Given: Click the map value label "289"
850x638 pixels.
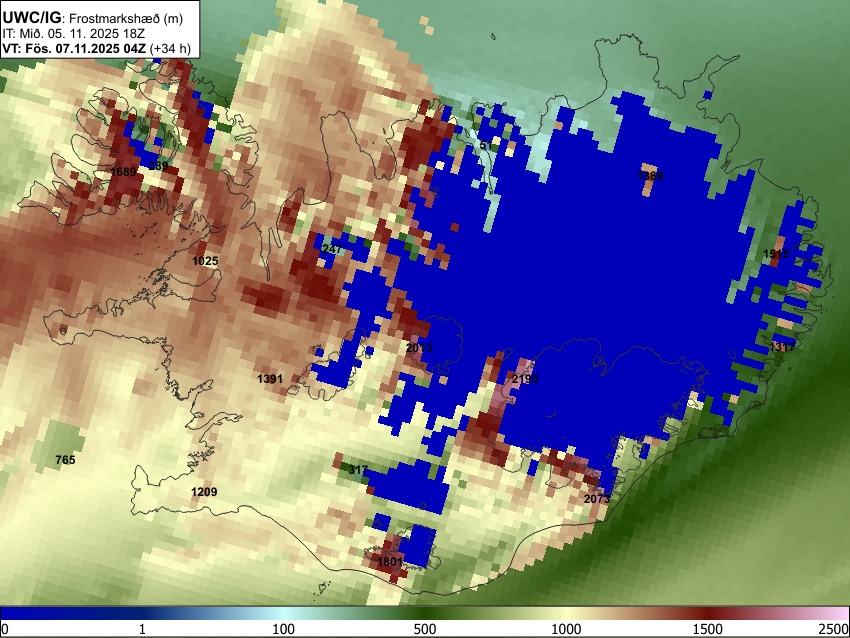Looking at the screenshot, I should (x=158, y=166).
